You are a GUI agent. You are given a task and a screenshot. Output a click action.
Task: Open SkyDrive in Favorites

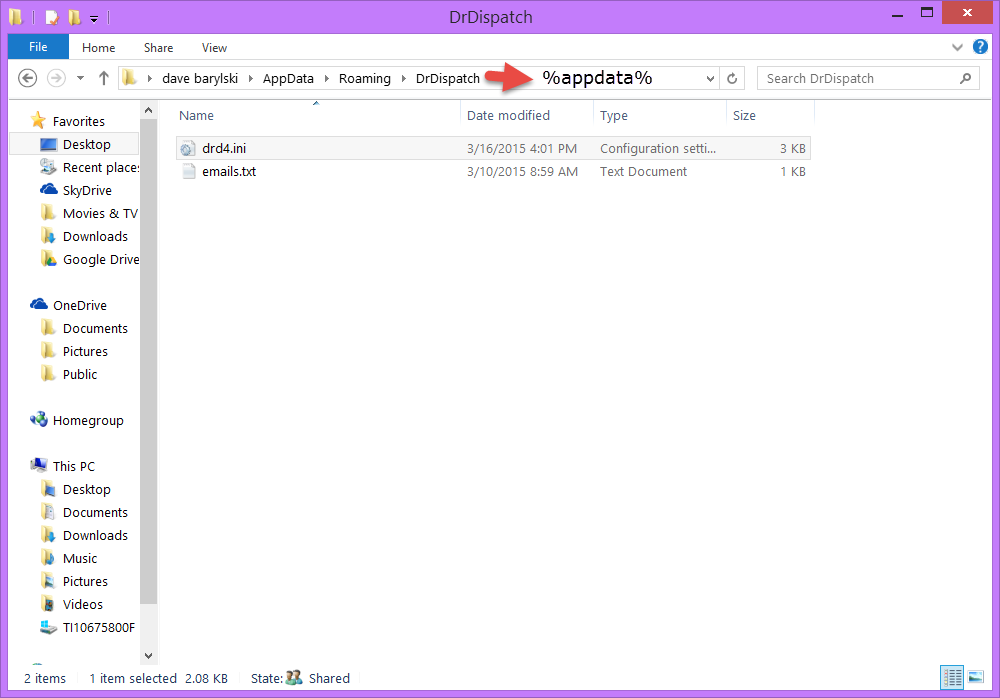(87, 190)
